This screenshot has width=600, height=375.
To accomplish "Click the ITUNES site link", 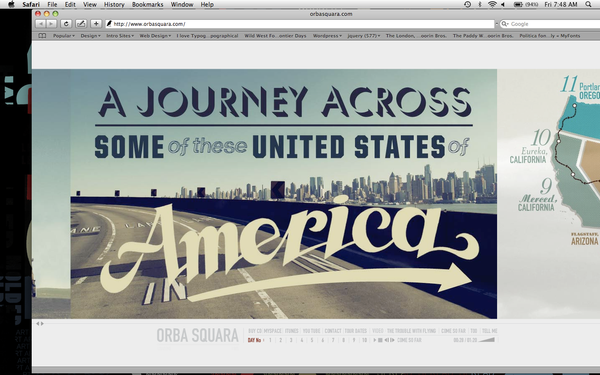I will click(292, 331).
